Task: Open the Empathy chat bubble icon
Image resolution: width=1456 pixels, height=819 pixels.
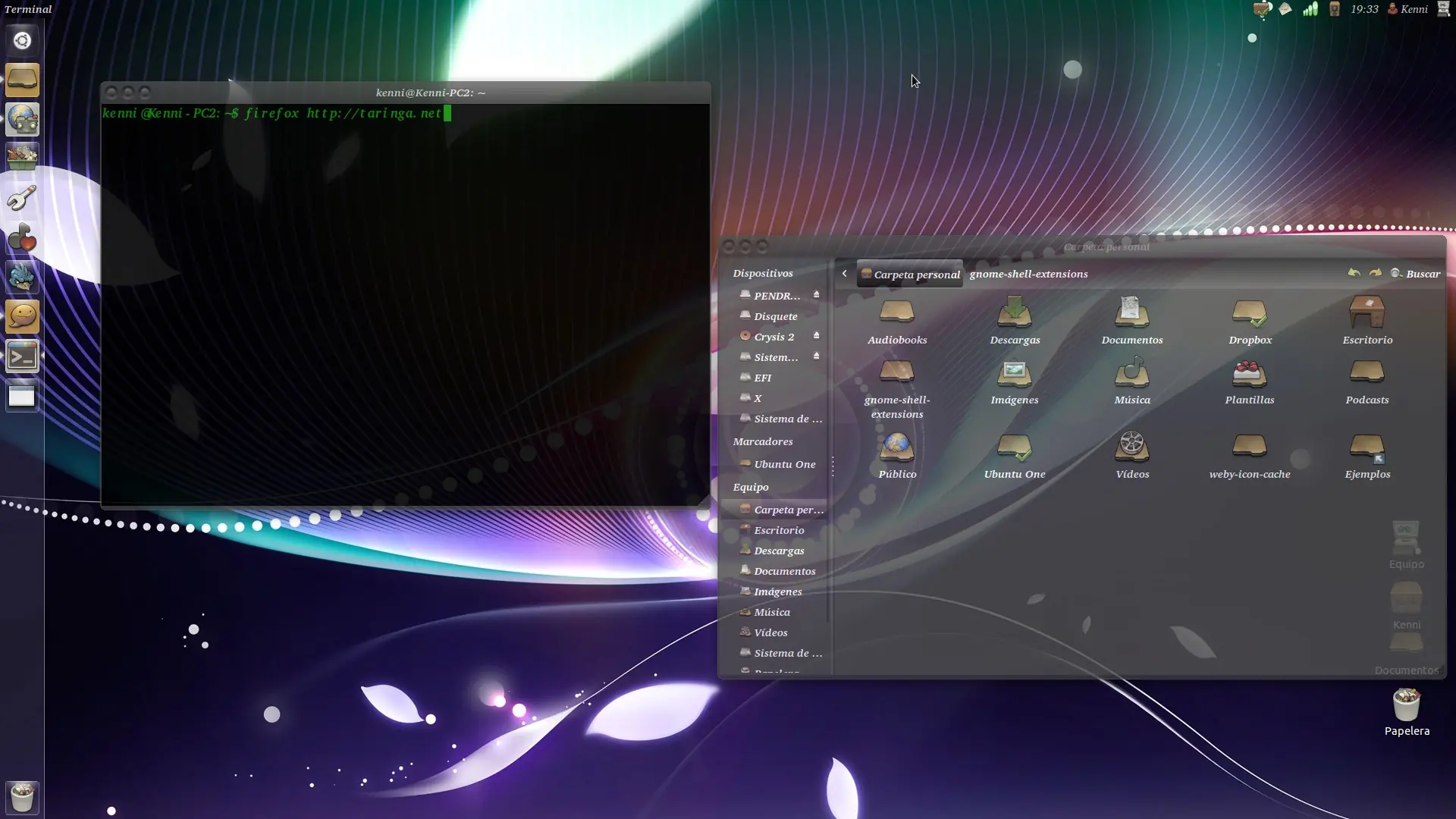Action: click(22, 316)
